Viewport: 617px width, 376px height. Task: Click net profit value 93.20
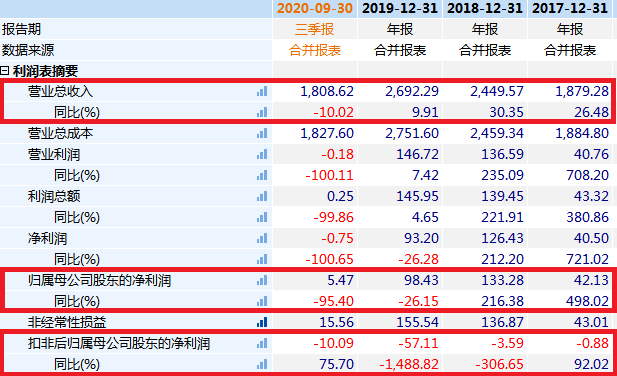click(x=421, y=238)
